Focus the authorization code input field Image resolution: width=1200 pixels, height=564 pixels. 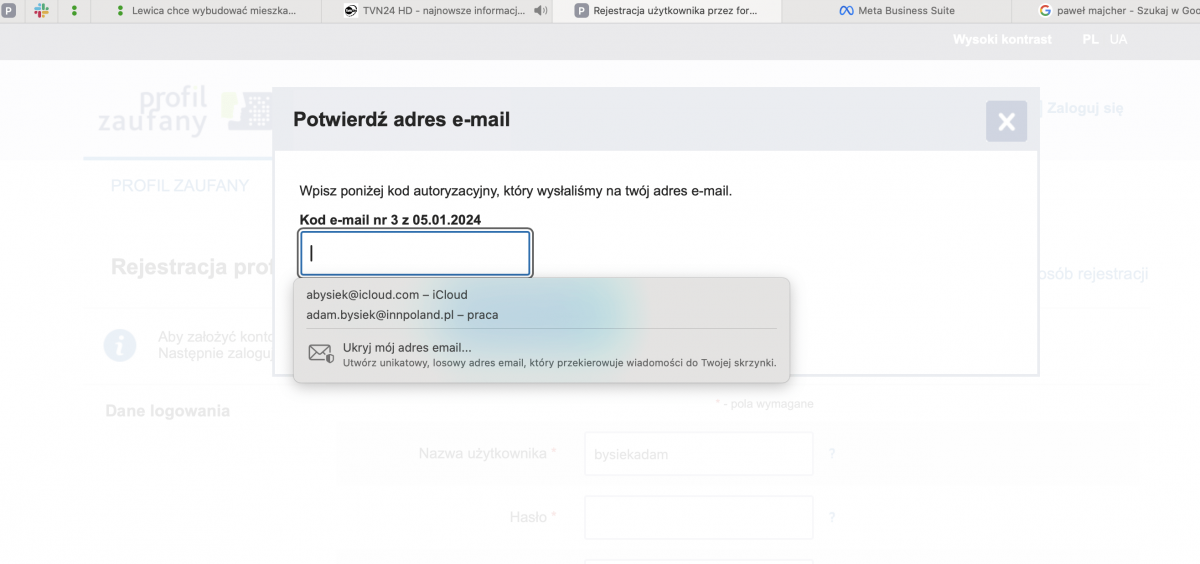click(415, 253)
